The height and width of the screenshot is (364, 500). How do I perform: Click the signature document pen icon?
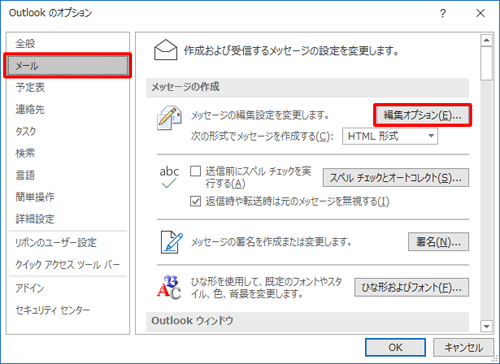pyautogui.click(x=171, y=242)
